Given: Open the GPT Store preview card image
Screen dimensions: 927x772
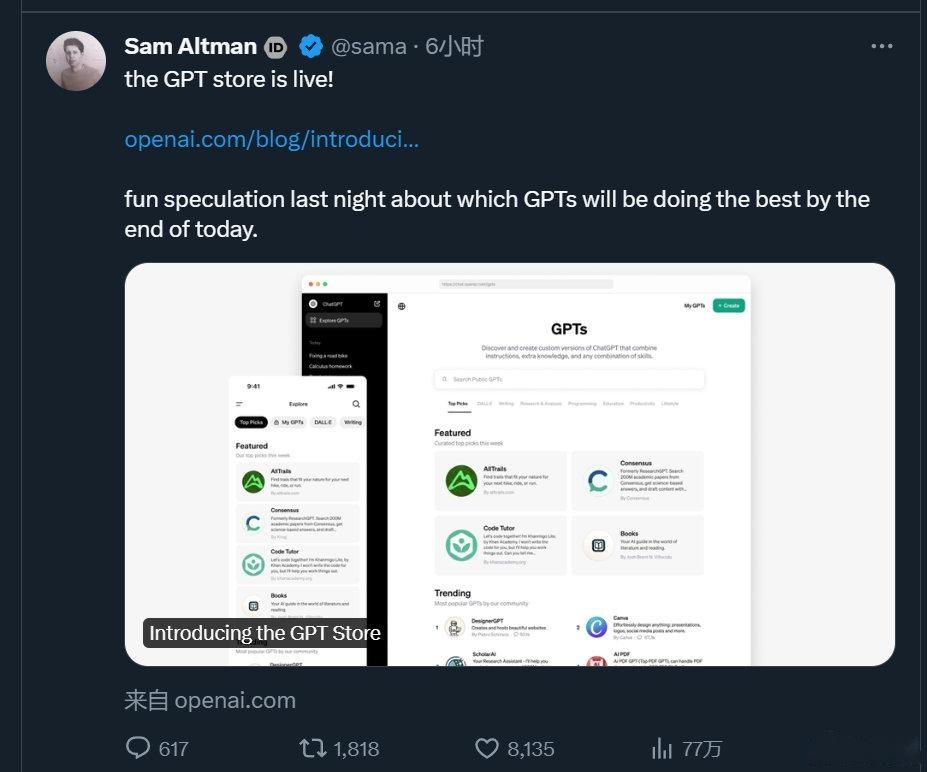Looking at the screenshot, I should [x=509, y=464].
